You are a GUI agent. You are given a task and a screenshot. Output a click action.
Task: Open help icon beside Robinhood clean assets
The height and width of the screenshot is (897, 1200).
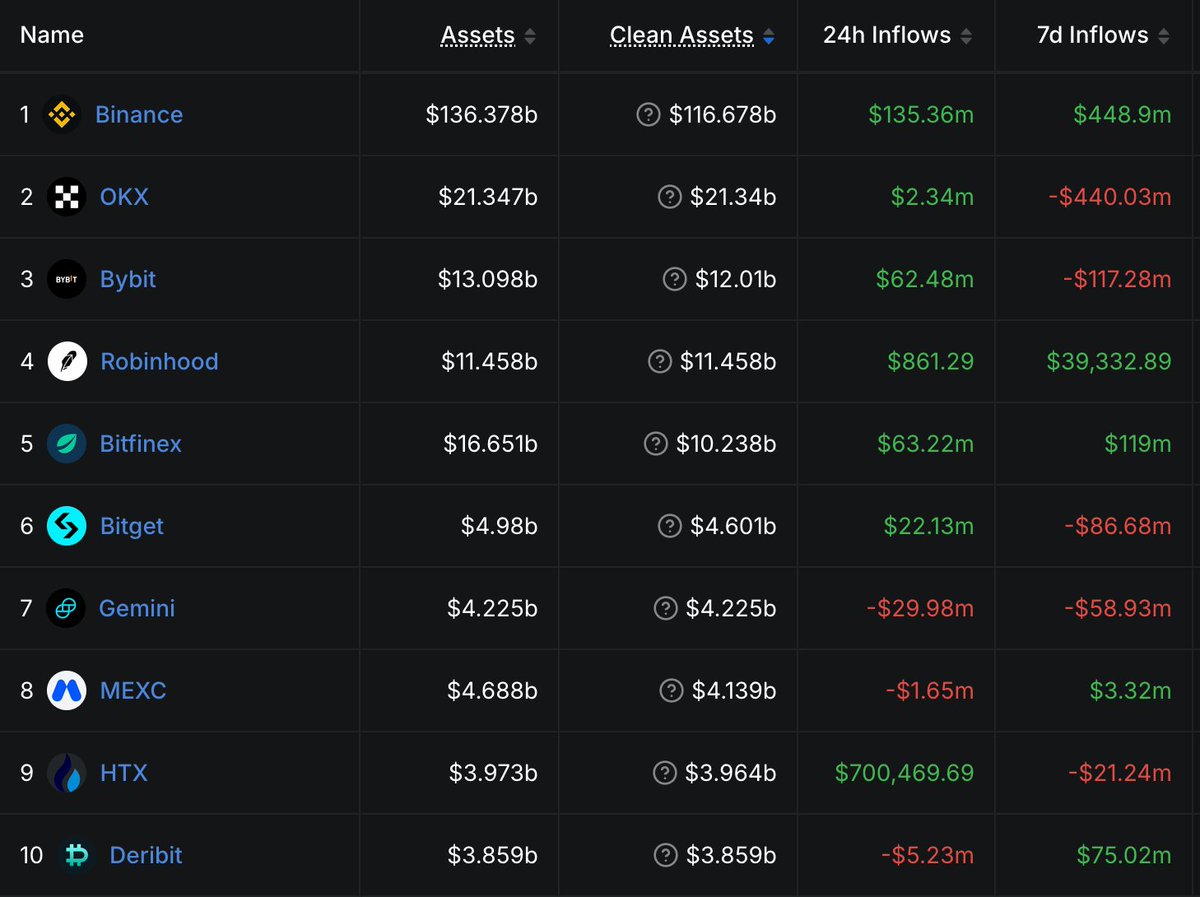point(660,361)
